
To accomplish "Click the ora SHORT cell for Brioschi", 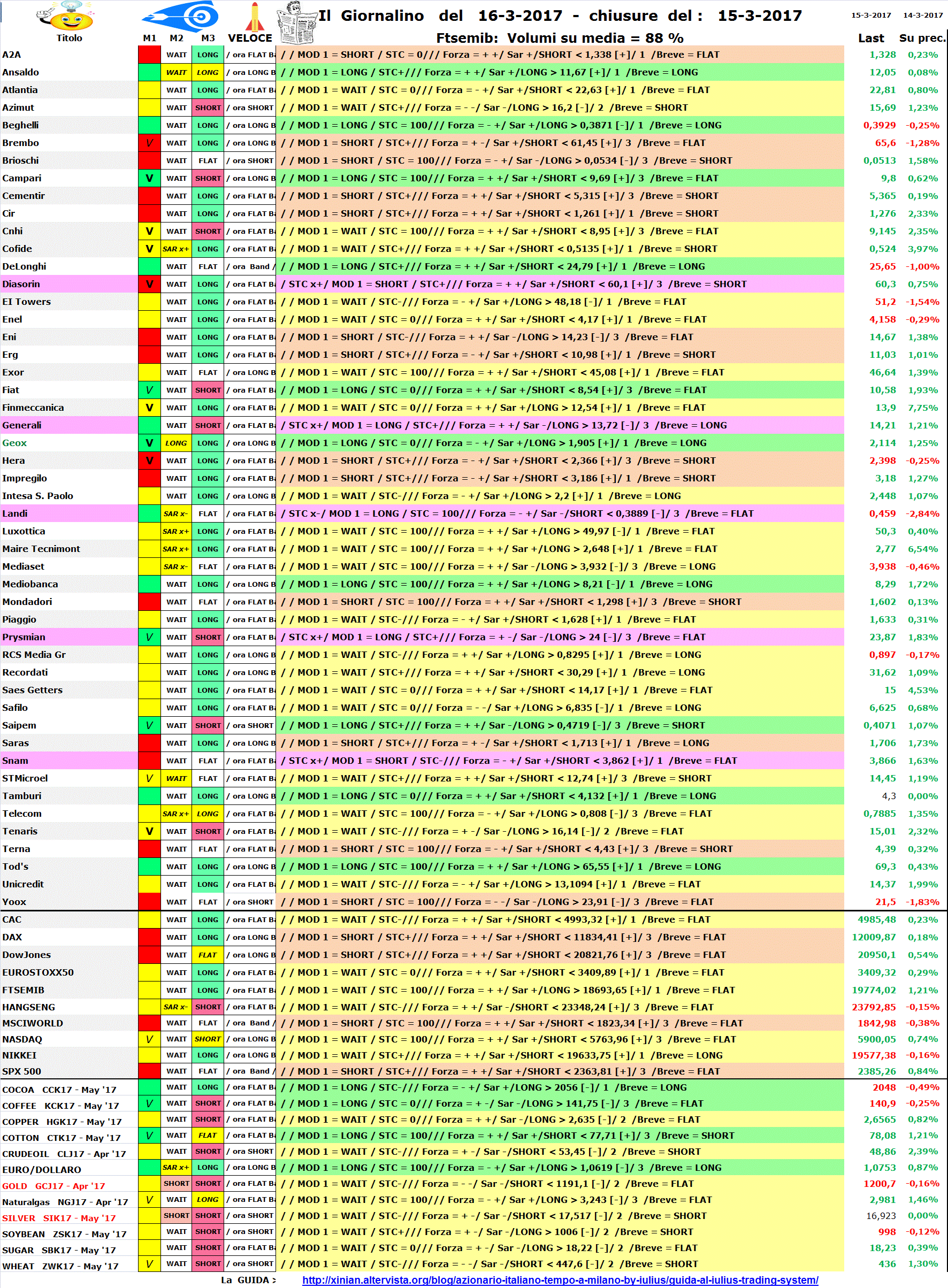I will [x=250, y=160].
